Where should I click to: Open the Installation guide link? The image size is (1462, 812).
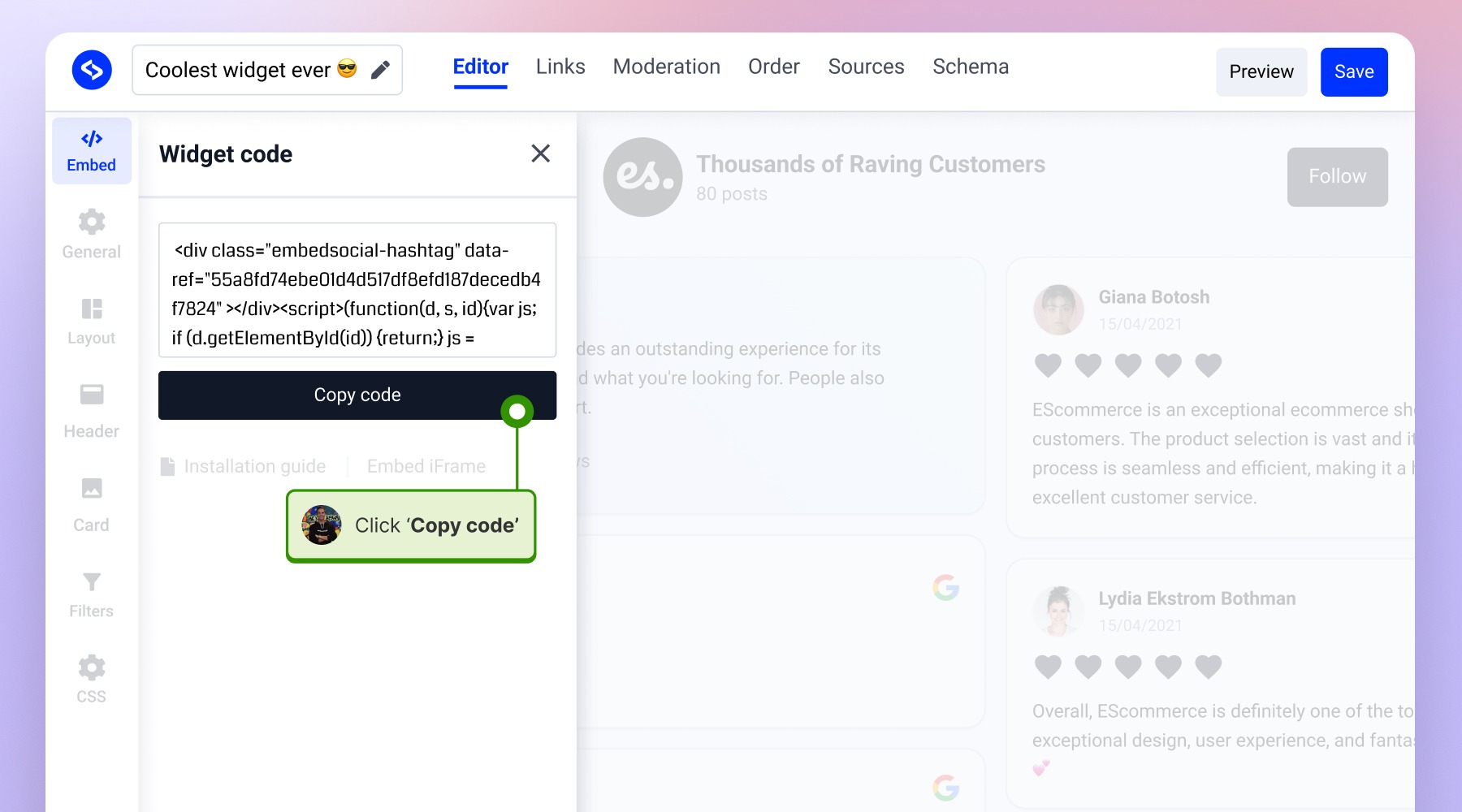pos(255,466)
